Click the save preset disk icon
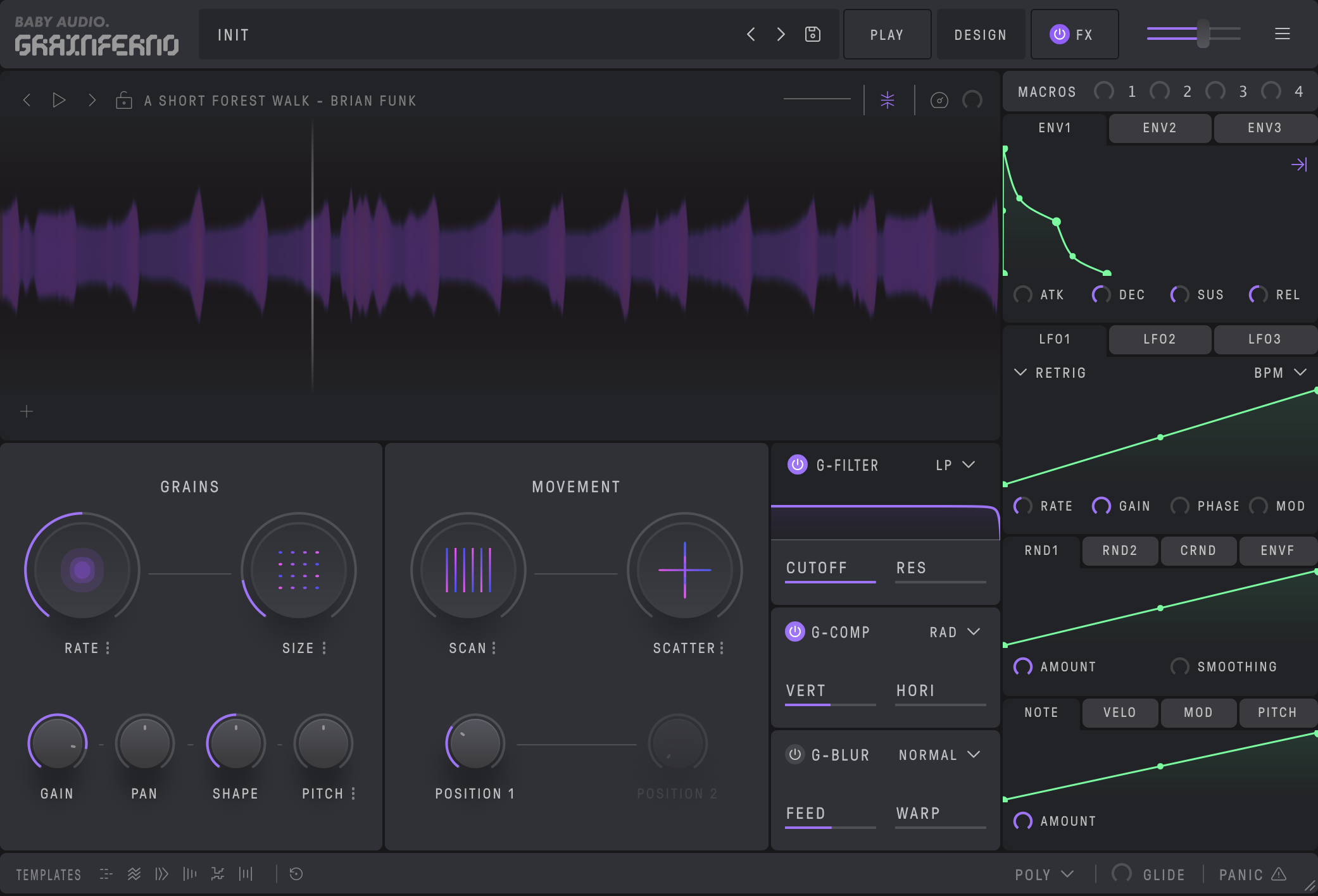 [x=813, y=34]
